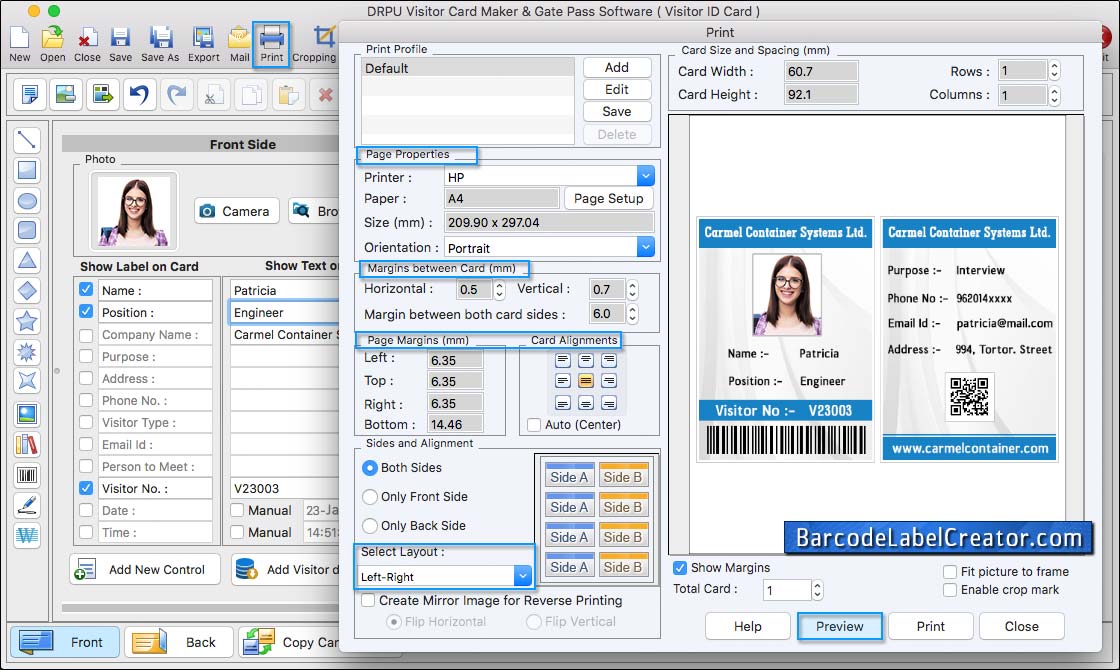This screenshot has width=1120, height=670.
Task: Open the Orientation dropdown
Action: coord(645,247)
